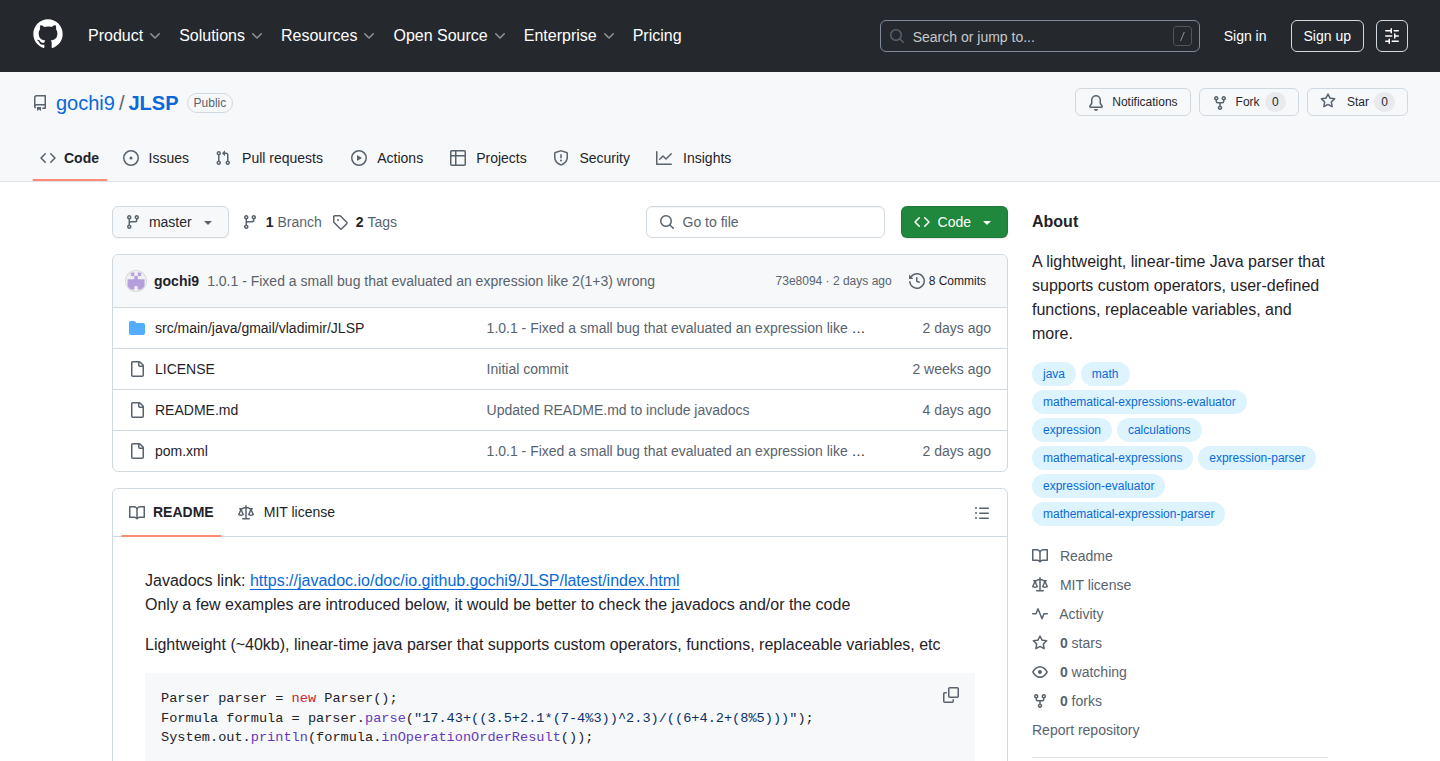
Task: Open commit hash 73e8094
Action: [x=799, y=281]
